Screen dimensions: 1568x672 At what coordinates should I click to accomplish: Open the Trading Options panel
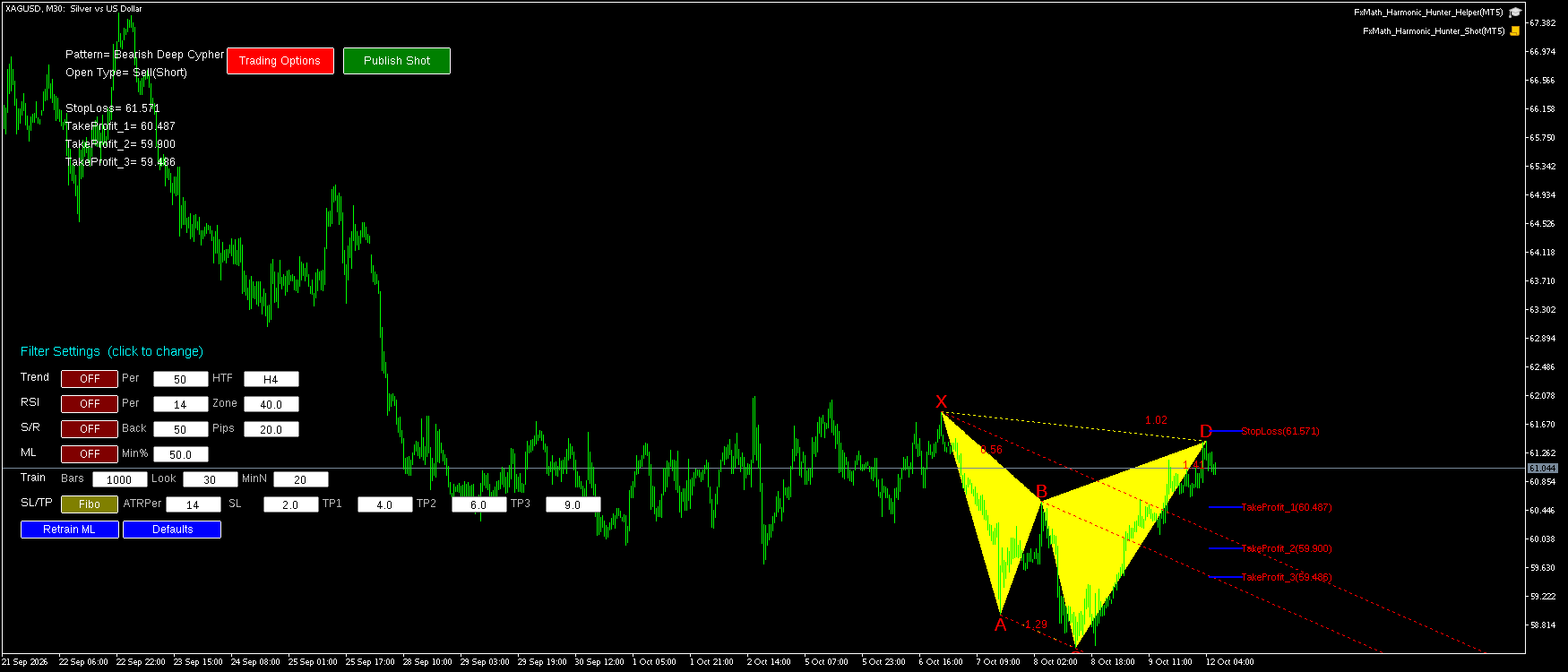(x=280, y=61)
